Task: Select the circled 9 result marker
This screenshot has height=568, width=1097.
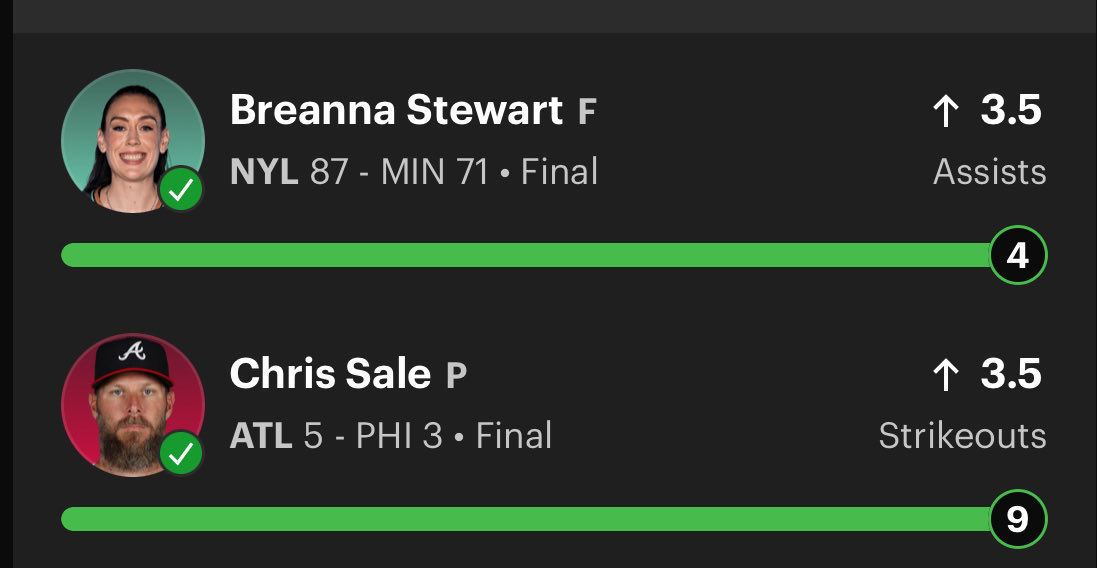Action: point(1018,519)
